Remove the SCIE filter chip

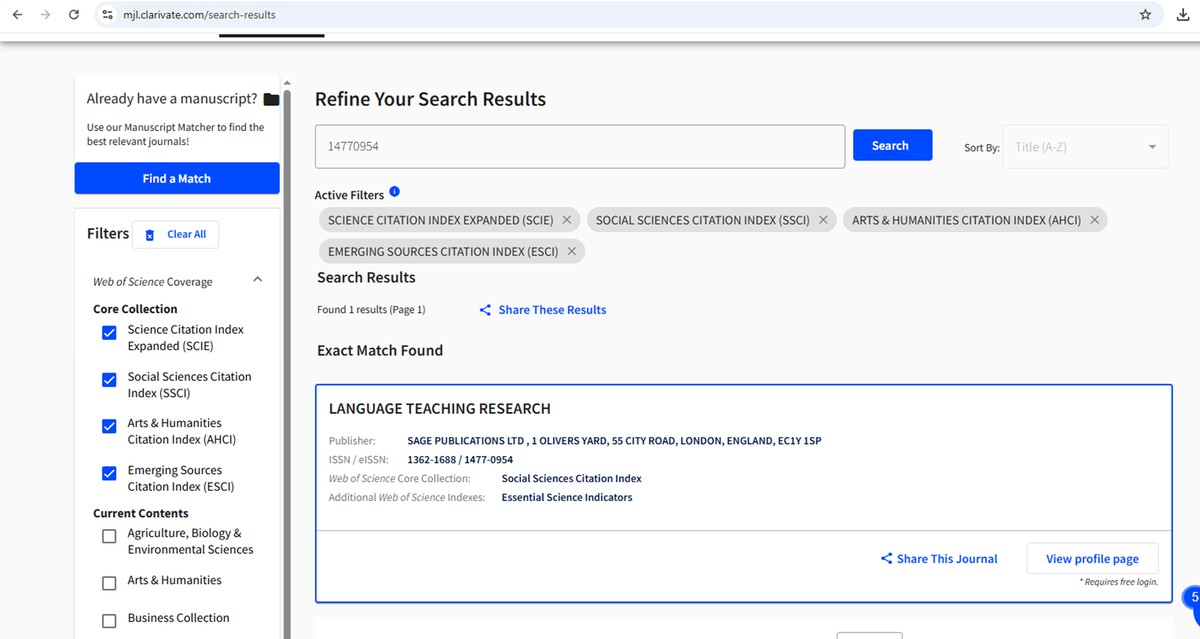[x=567, y=220]
